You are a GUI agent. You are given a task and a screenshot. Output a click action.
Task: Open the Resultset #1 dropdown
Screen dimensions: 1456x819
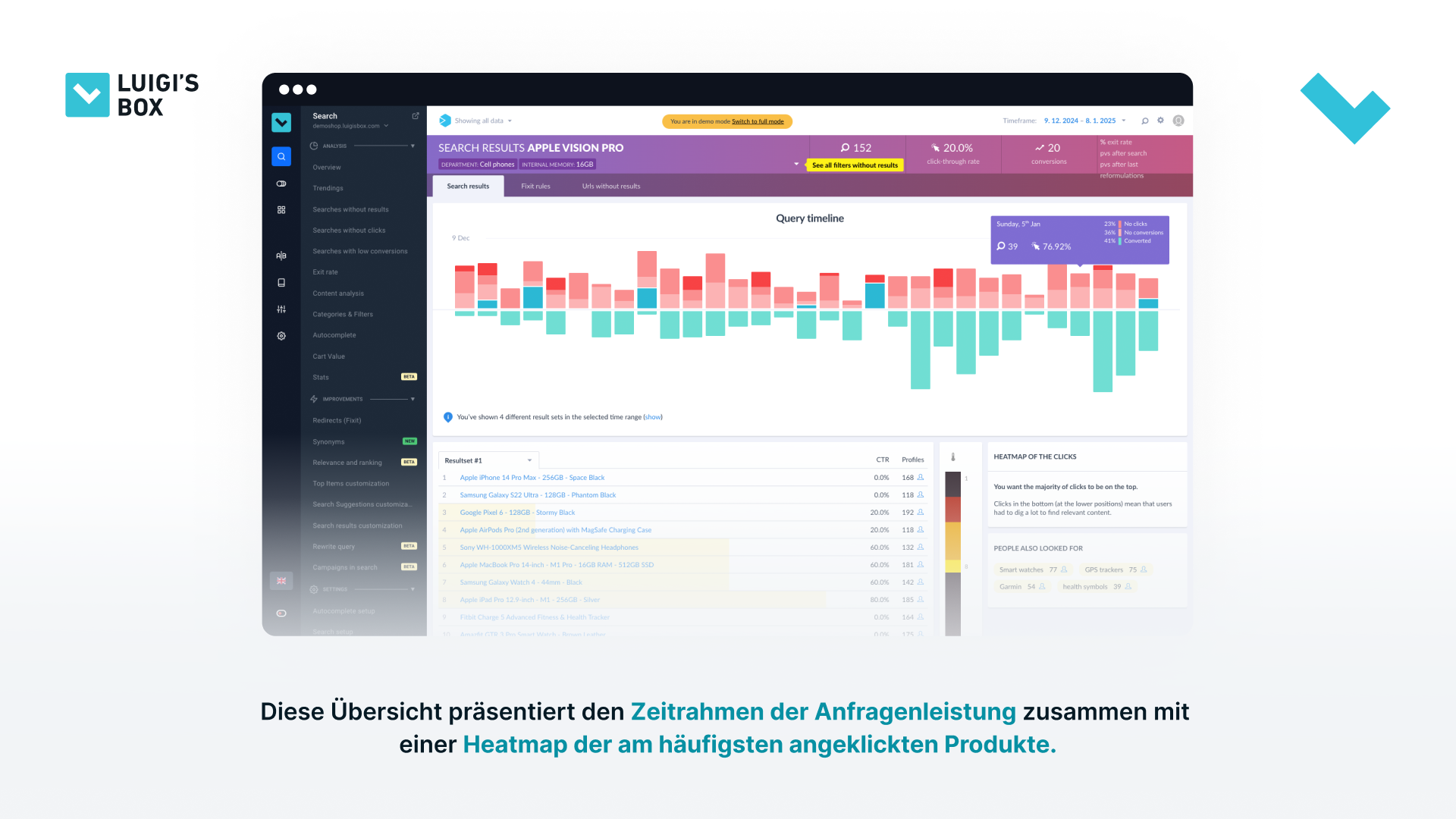488,460
